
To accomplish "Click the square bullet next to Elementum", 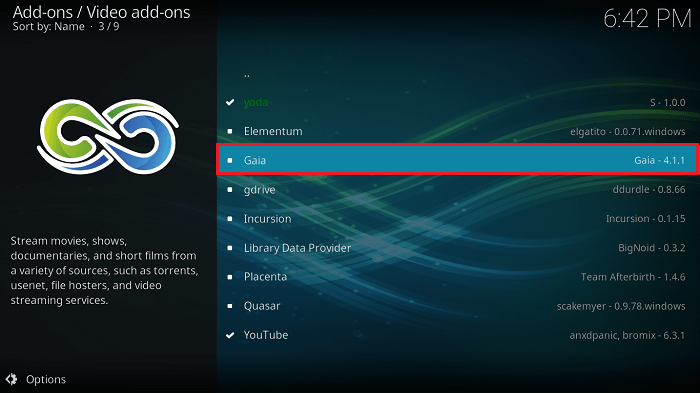I will (x=230, y=131).
